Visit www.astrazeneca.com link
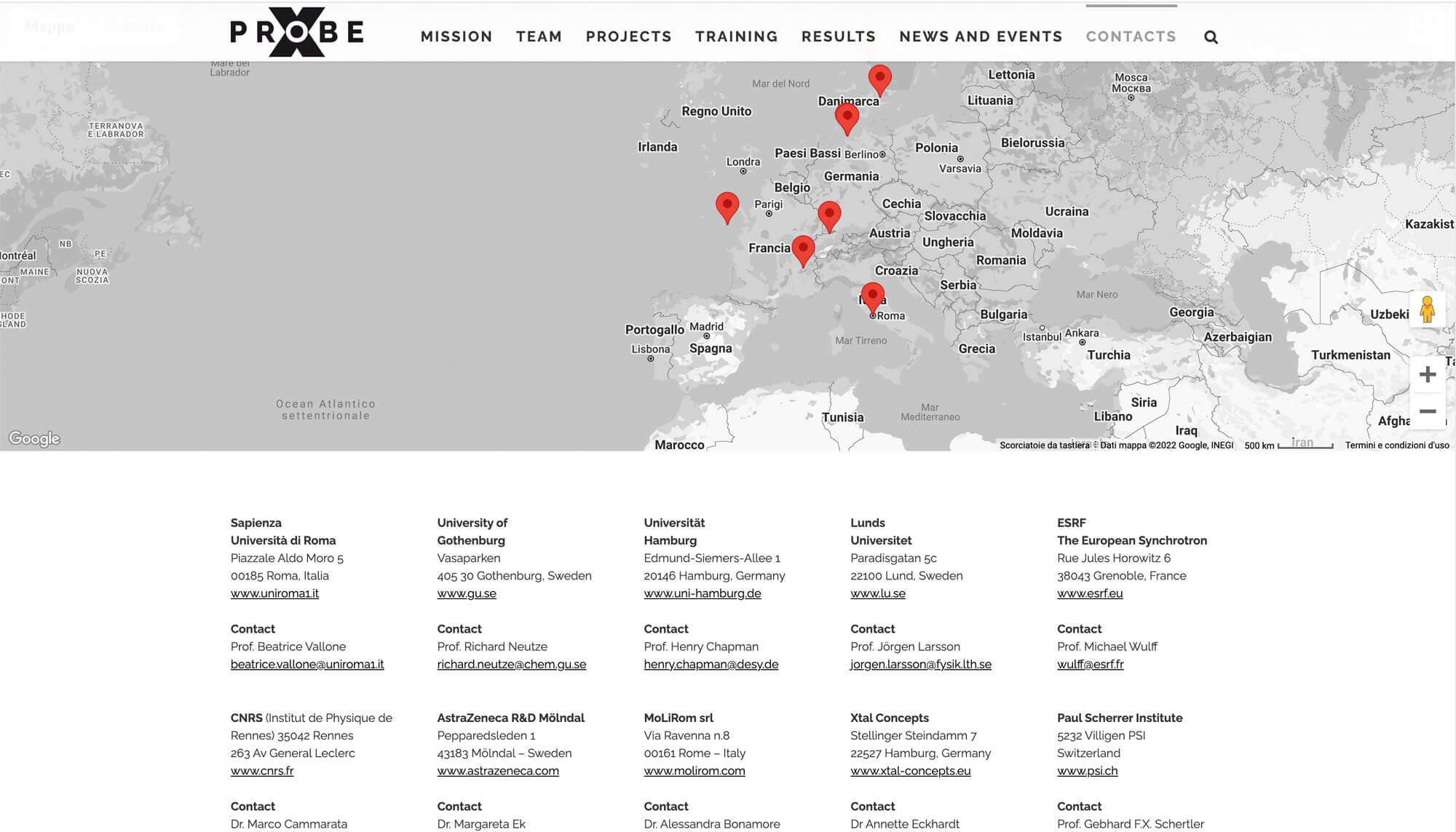Screen dimensions: 1456x832 [498, 771]
